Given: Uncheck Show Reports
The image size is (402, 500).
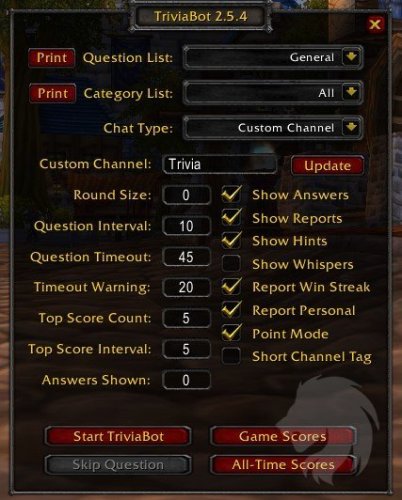Looking at the screenshot, I should [x=231, y=217].
